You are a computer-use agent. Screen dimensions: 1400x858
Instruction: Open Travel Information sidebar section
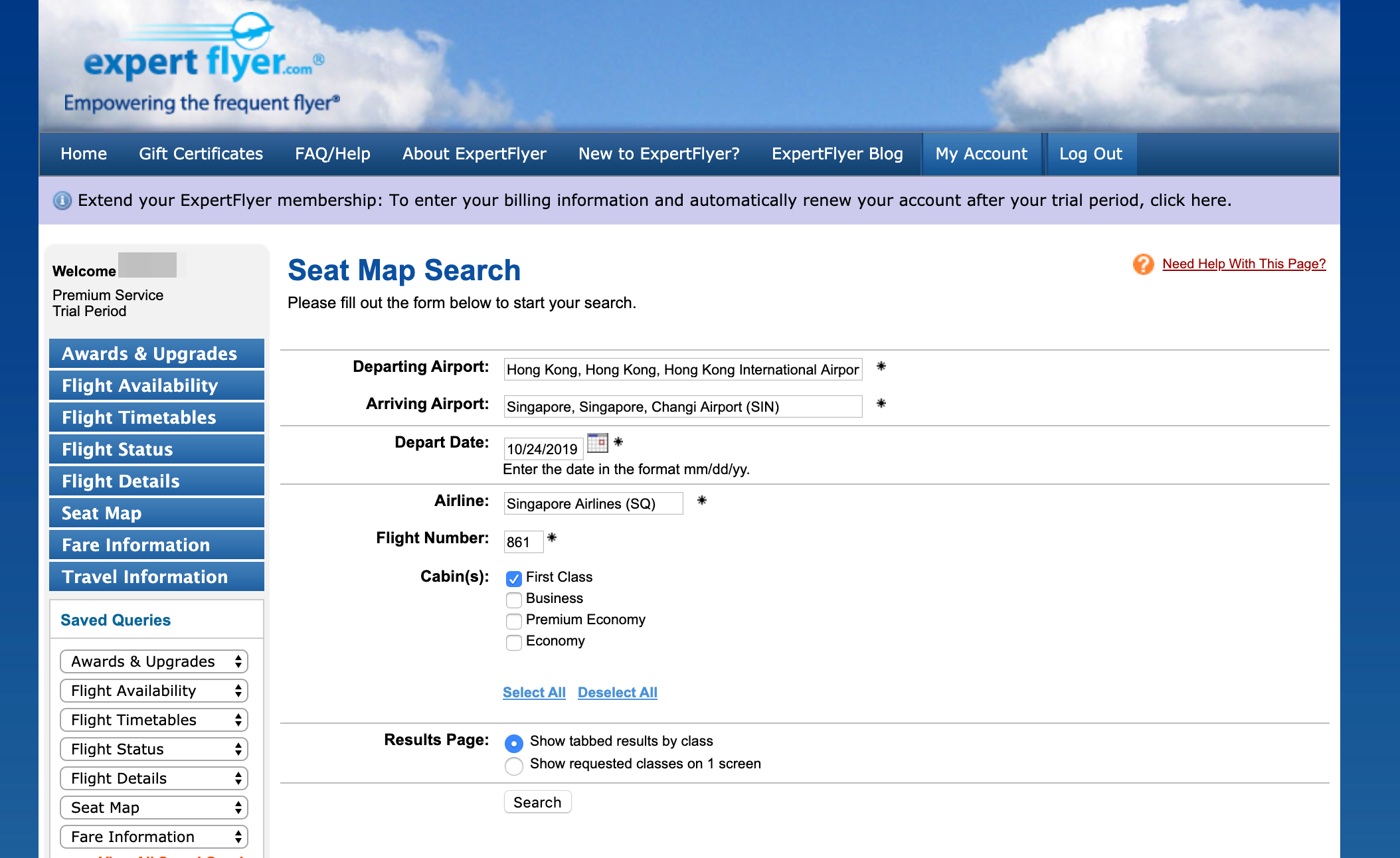[x=157, y=576]
